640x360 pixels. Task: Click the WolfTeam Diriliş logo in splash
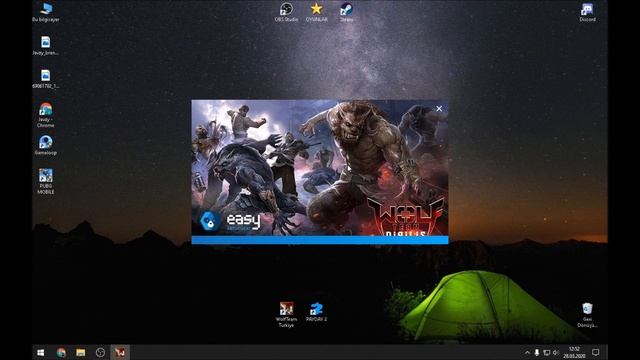(x=406, y=216)
